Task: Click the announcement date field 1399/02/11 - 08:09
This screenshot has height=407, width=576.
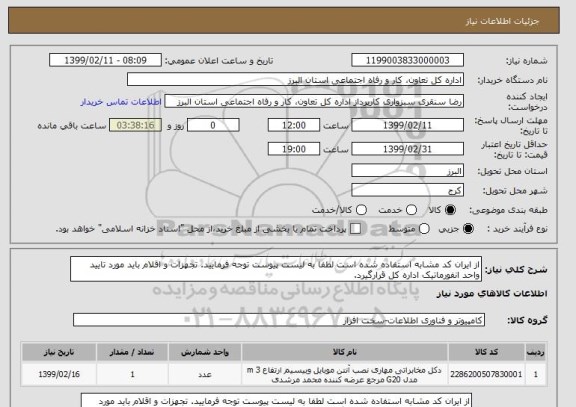Action: point(105,60)
